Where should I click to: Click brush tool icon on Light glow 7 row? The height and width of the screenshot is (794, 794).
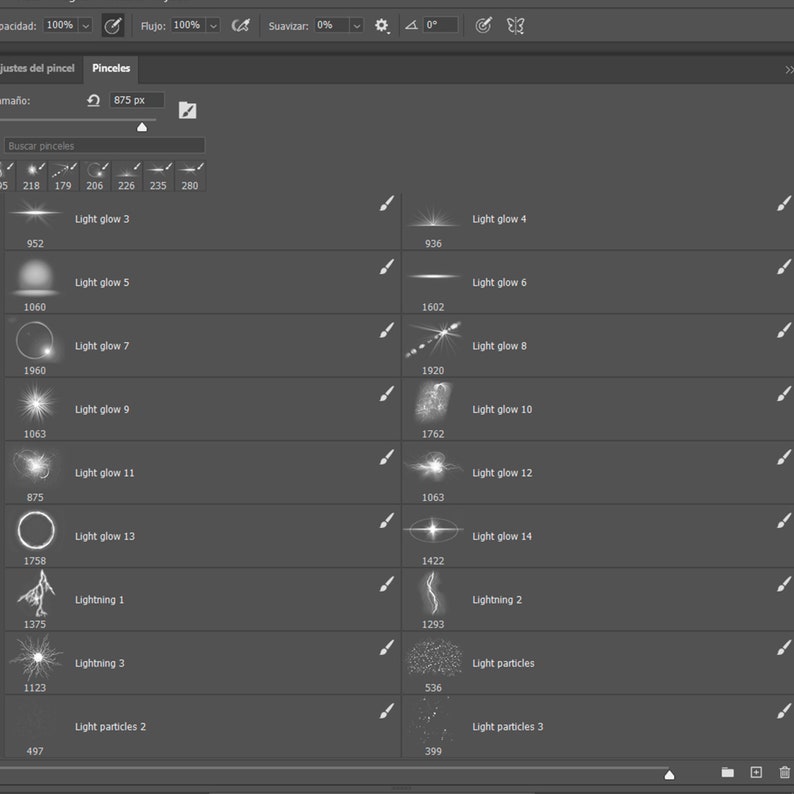click(x=386, y=330)
